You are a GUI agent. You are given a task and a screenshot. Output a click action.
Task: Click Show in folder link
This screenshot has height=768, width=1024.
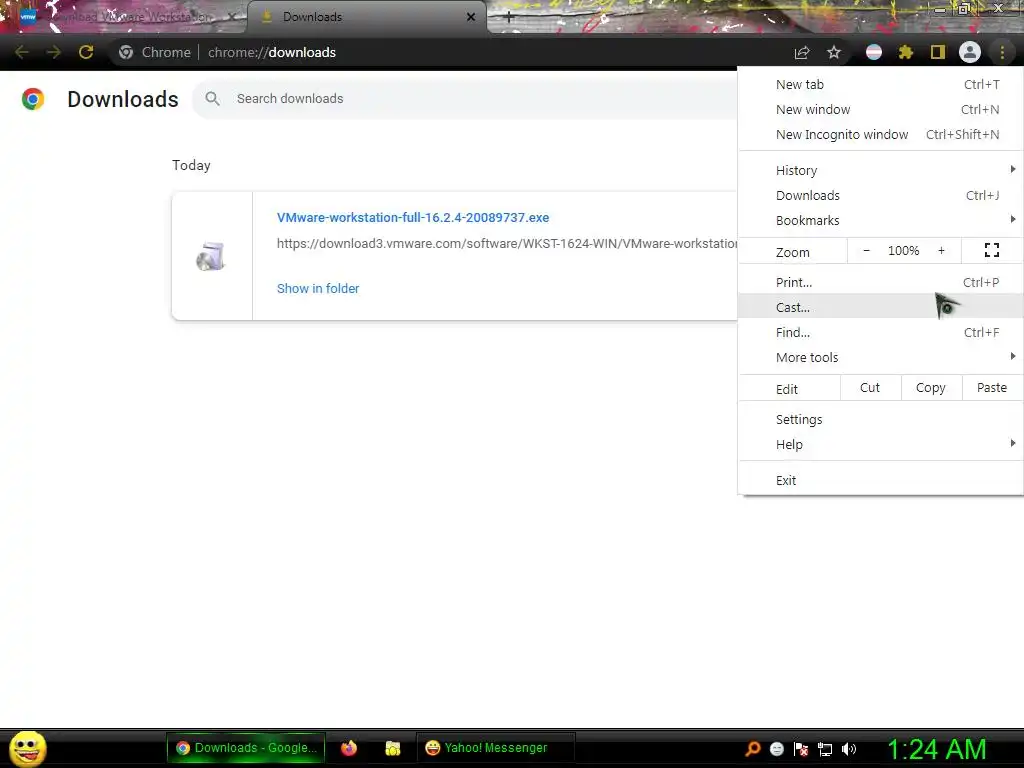(318, 289)
